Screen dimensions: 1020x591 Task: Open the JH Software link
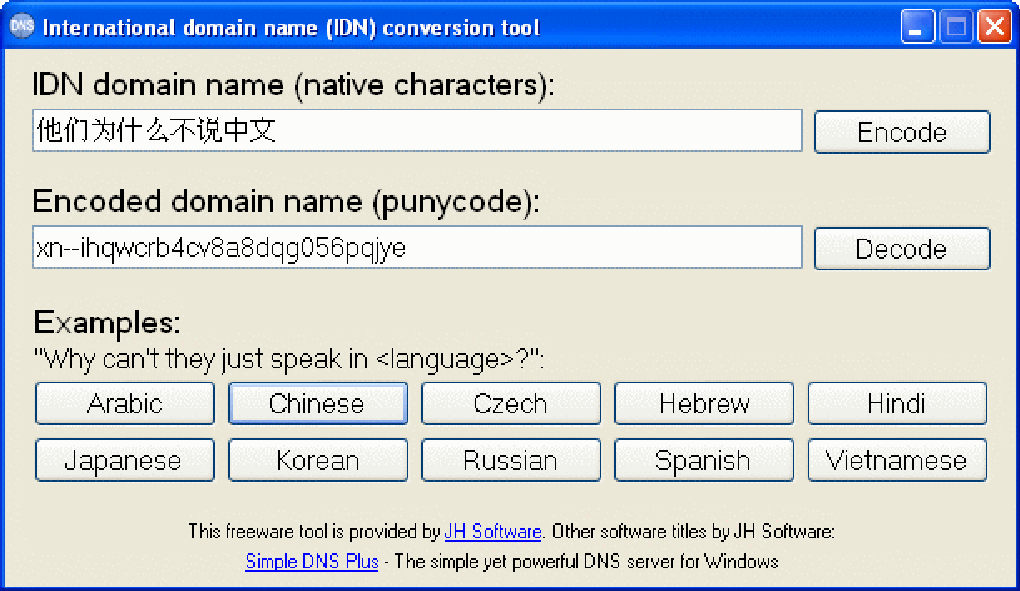click(x=492, y=532)
